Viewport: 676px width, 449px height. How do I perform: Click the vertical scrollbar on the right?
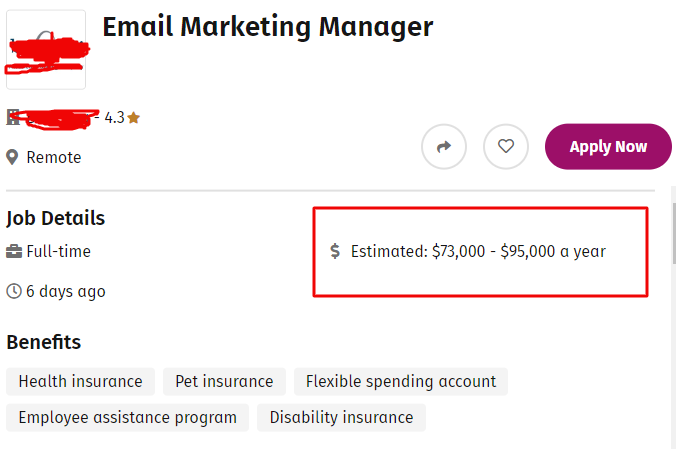click(x=673, y=233)
